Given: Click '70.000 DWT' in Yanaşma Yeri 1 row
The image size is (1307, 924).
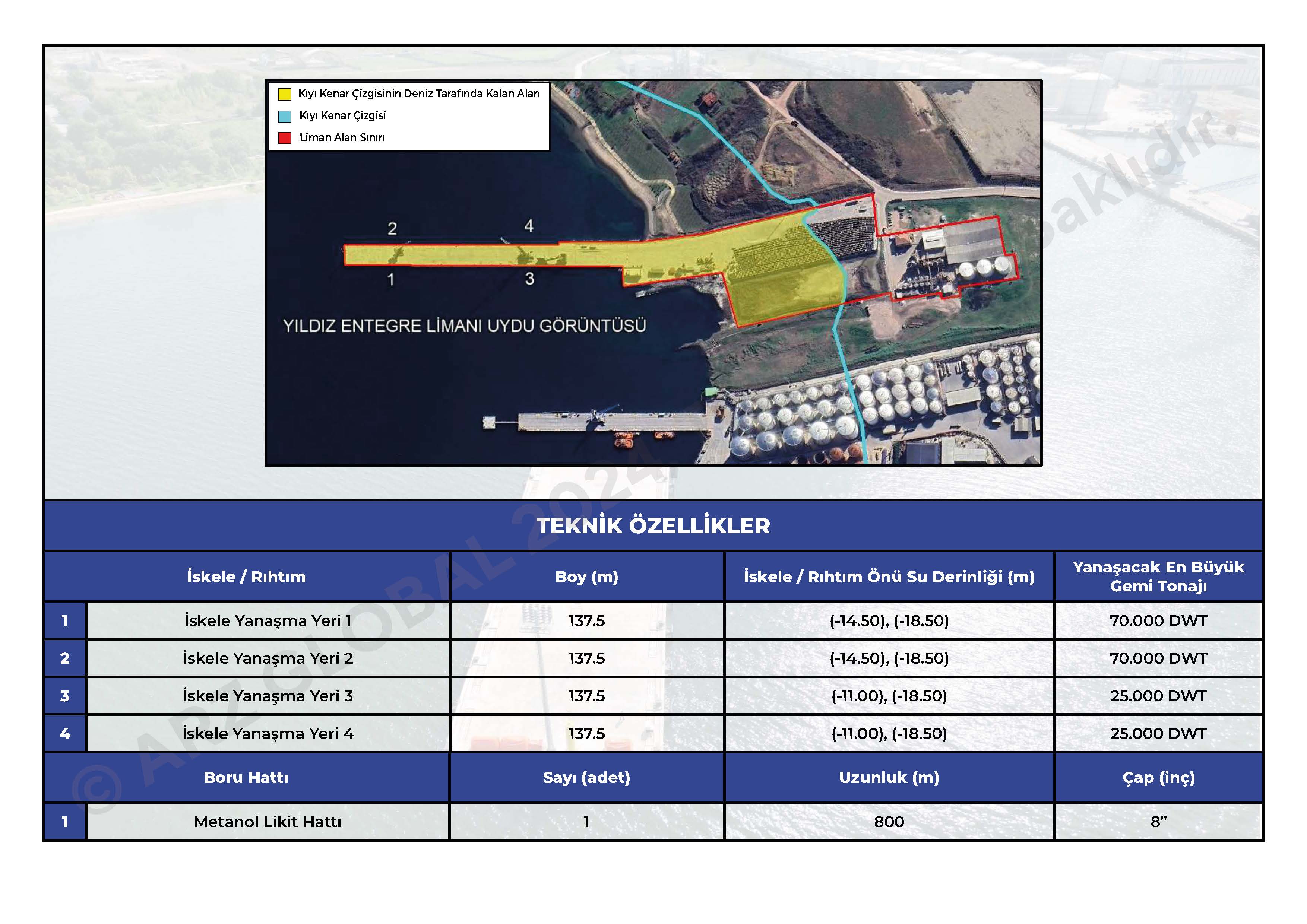Looking at the screenshot, I should 1158,621.
